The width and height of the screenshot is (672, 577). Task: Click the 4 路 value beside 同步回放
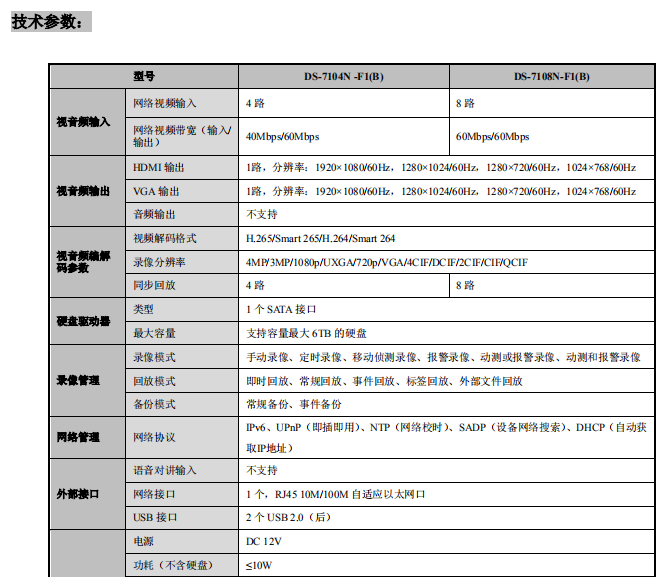pos(255,285)
